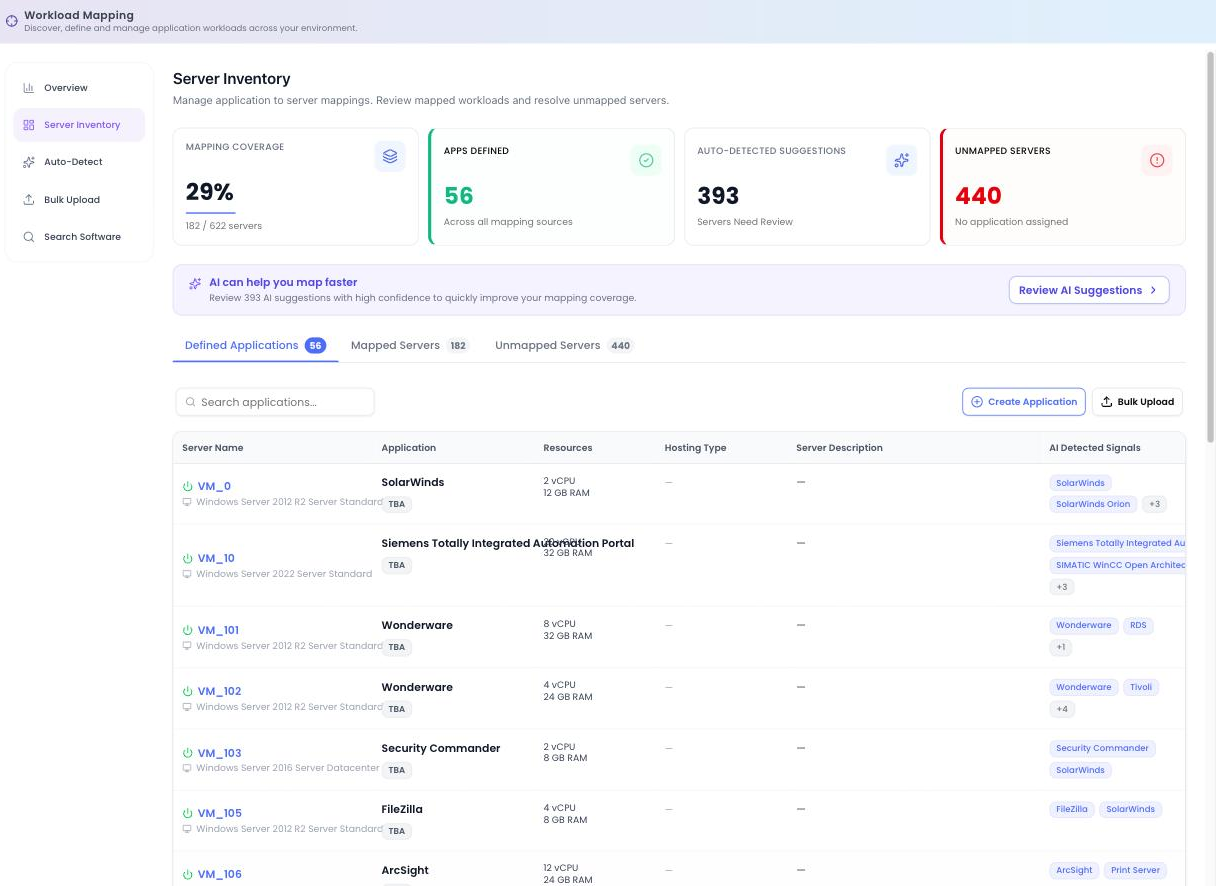Image resolution: width=1216 pixels, height=886 pixels.
Task: Click the plus icon in Create Application
Action: tap(977, 402)
